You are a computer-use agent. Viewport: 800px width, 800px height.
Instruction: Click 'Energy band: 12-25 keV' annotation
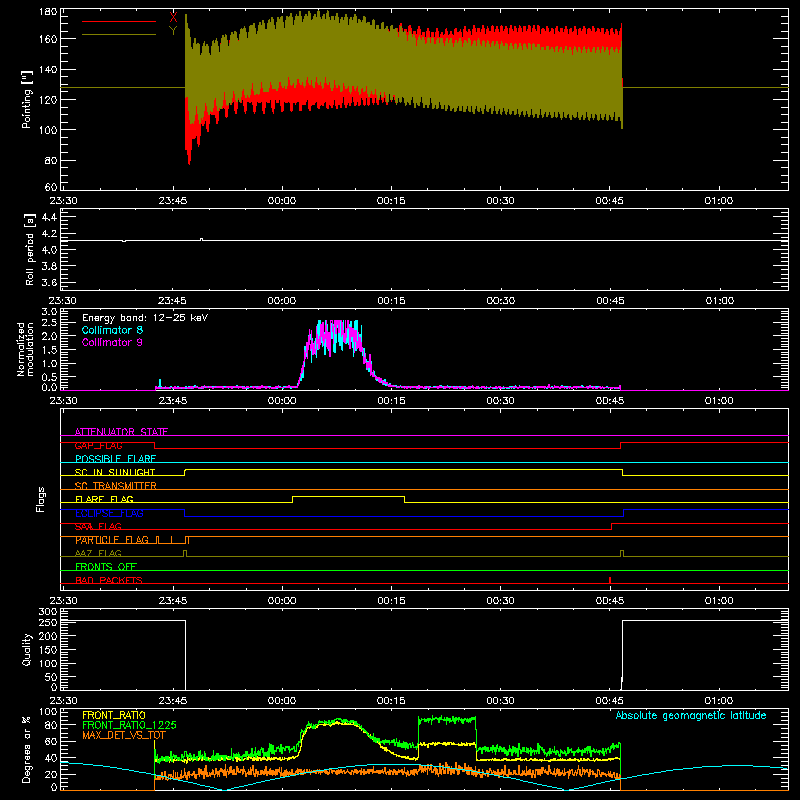coord(145,318)
